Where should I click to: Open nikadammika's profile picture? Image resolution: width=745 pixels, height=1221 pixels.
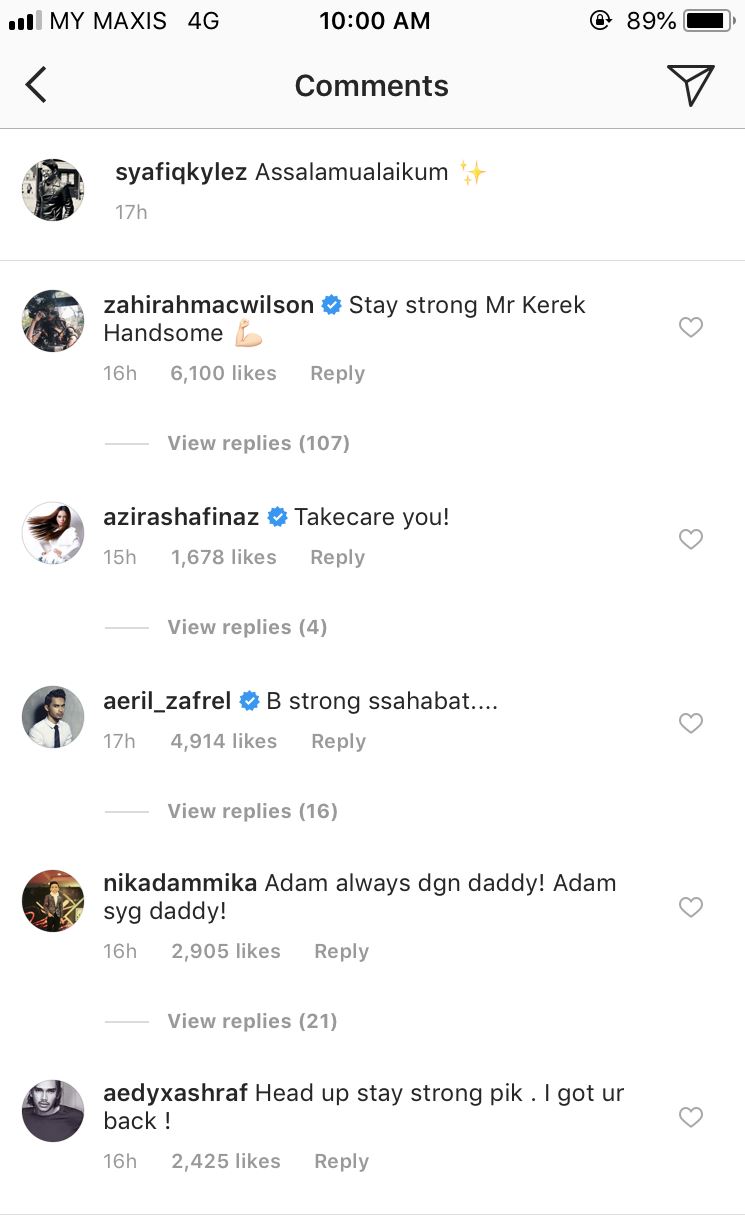(x=53, y=901)
